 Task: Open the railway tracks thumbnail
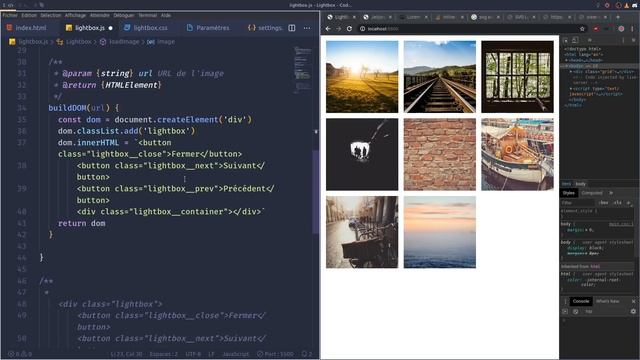(x=440, y=76)
